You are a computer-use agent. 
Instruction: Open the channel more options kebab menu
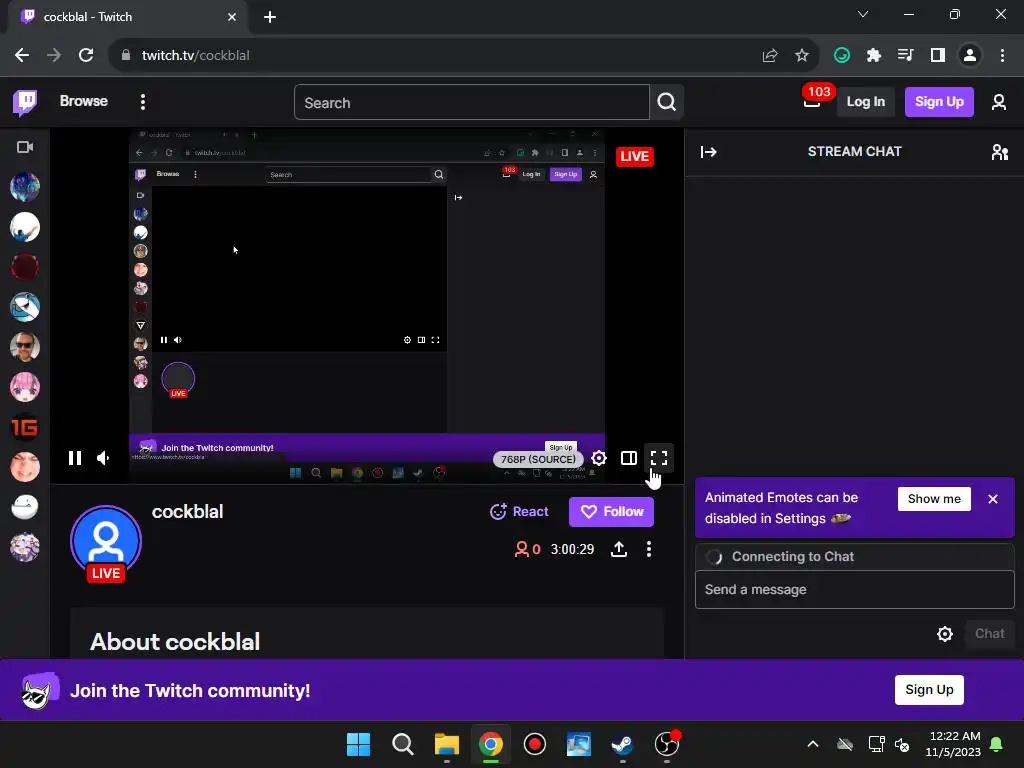pyautogui.click(x=648, y=549)
